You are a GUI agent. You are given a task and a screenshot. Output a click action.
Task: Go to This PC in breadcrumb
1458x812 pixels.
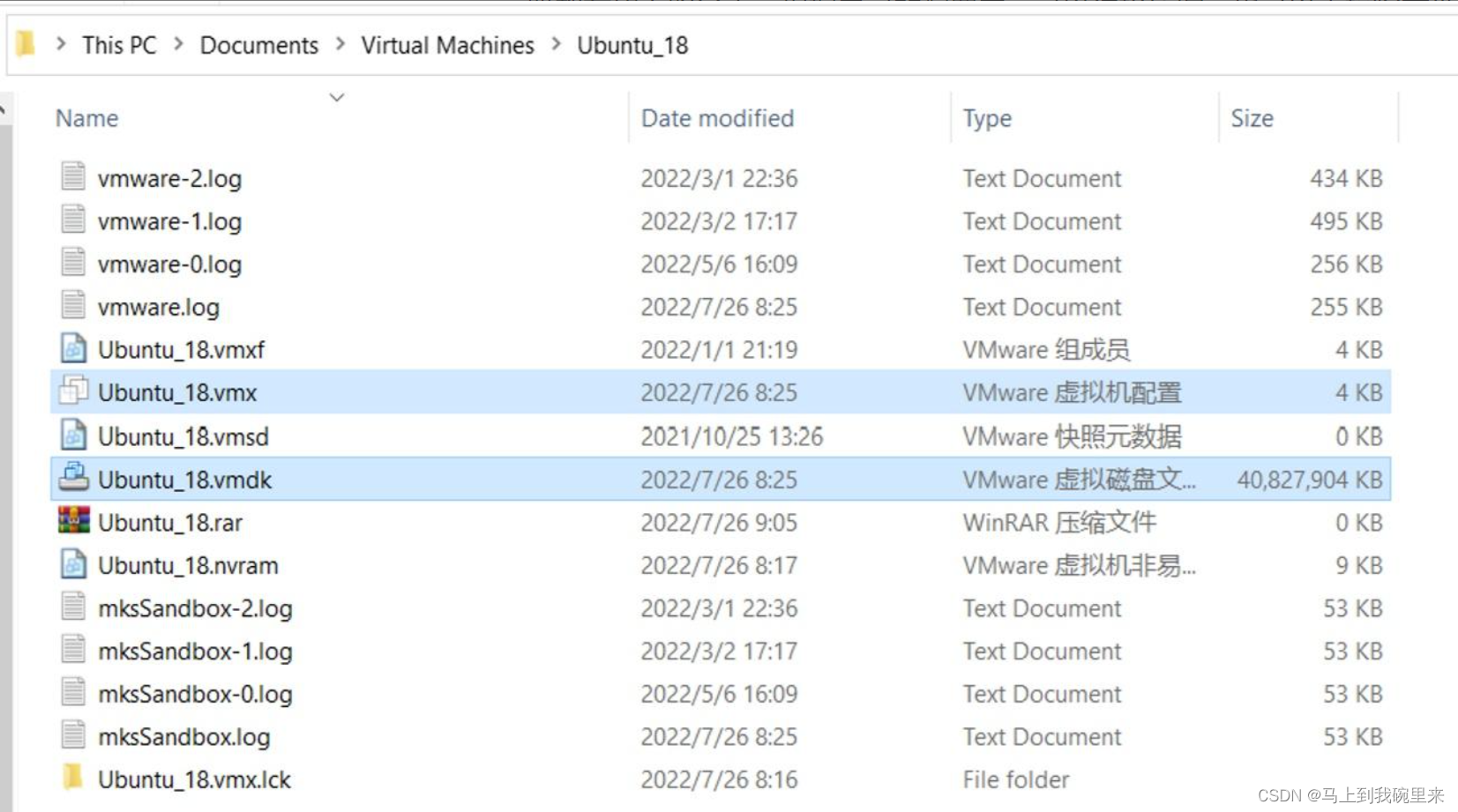pos(119,45)
